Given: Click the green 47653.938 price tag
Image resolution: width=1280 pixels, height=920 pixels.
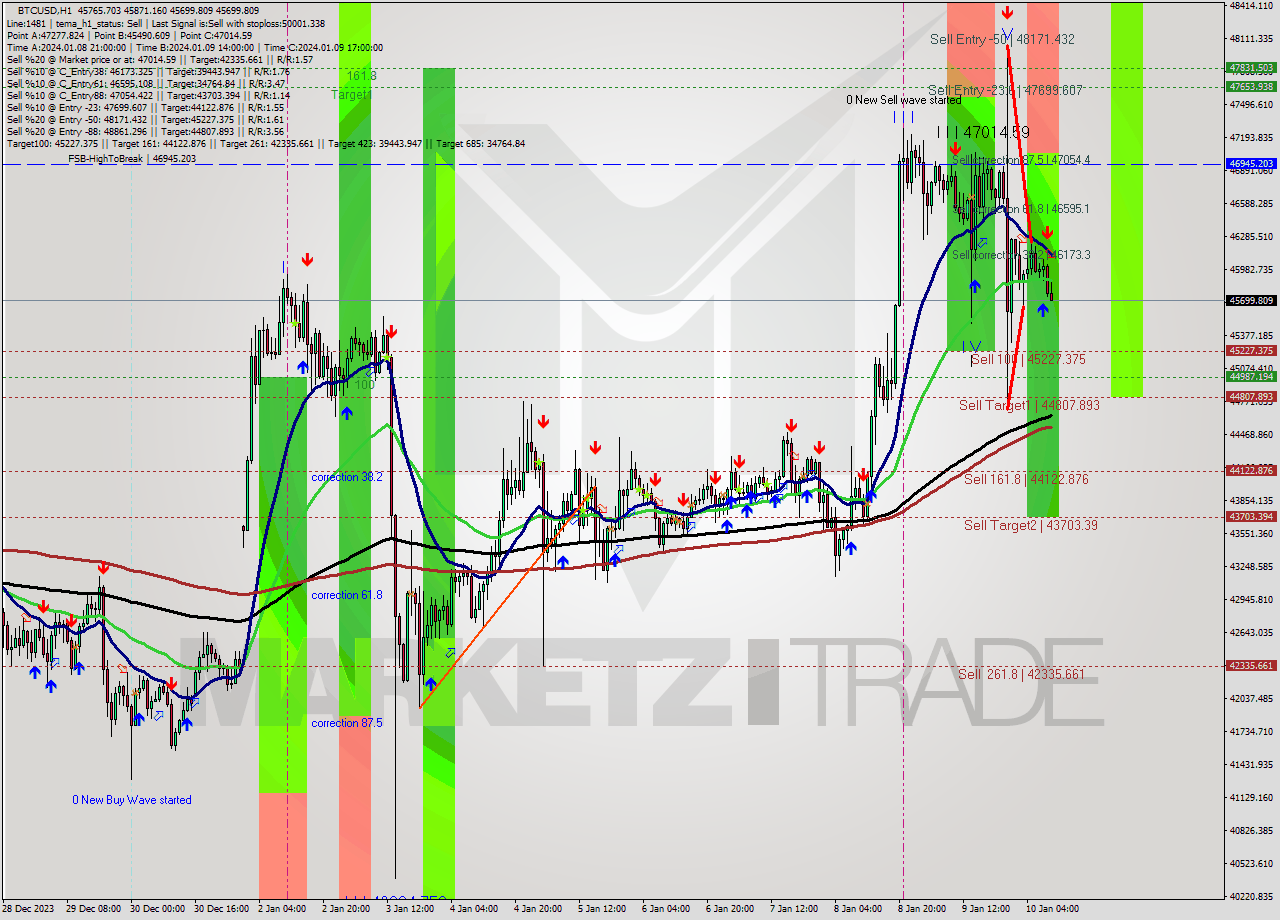Looking at the screenshot, I should (x=1251, y=86).
